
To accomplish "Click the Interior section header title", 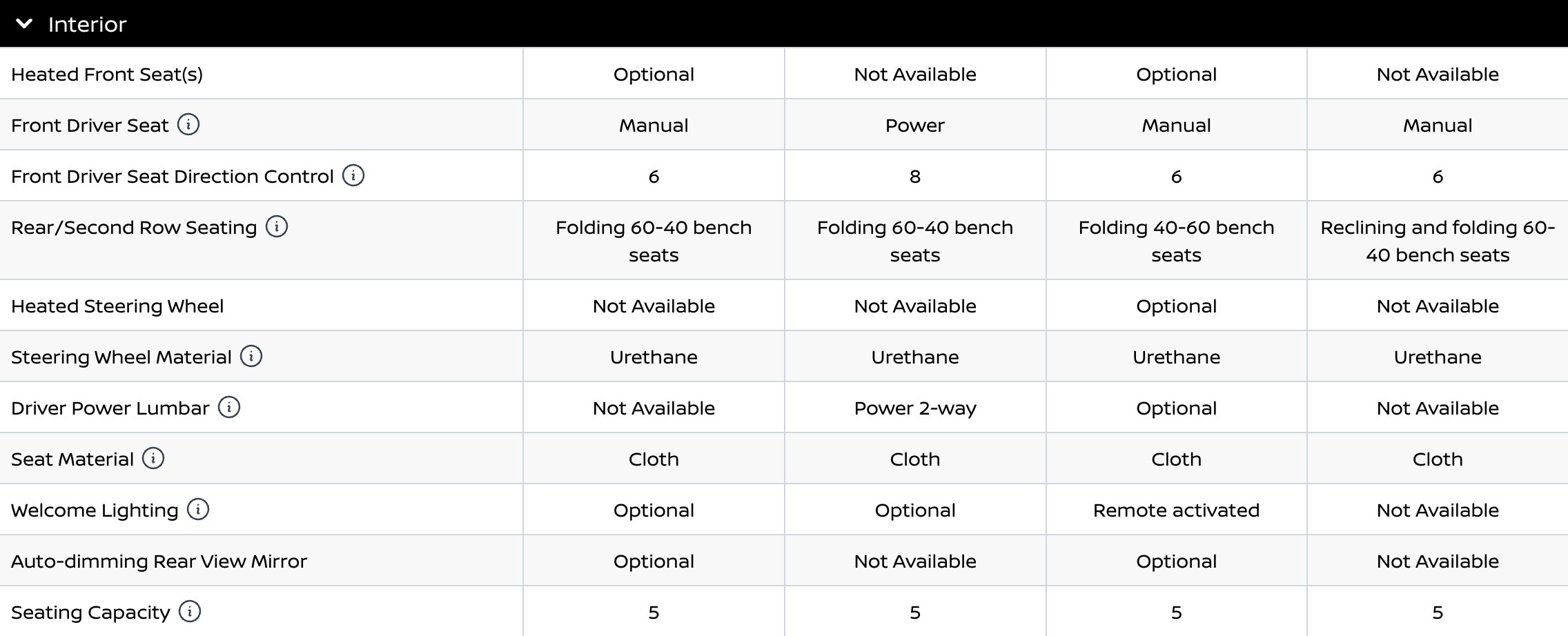I will click(x=87, y=25).
